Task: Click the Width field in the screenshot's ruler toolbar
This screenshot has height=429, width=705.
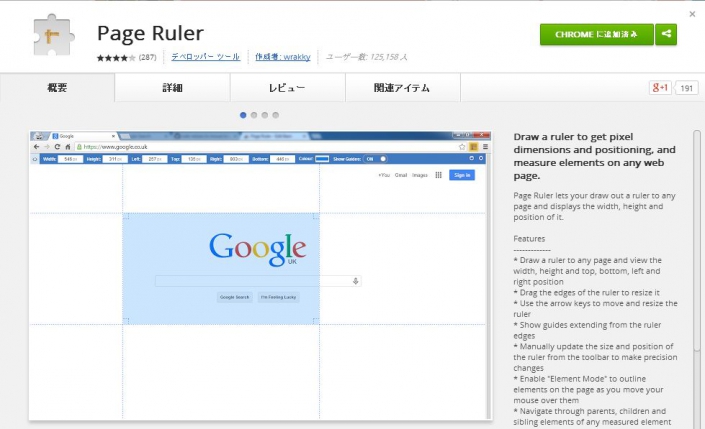Action: click(x=70, y=159)
